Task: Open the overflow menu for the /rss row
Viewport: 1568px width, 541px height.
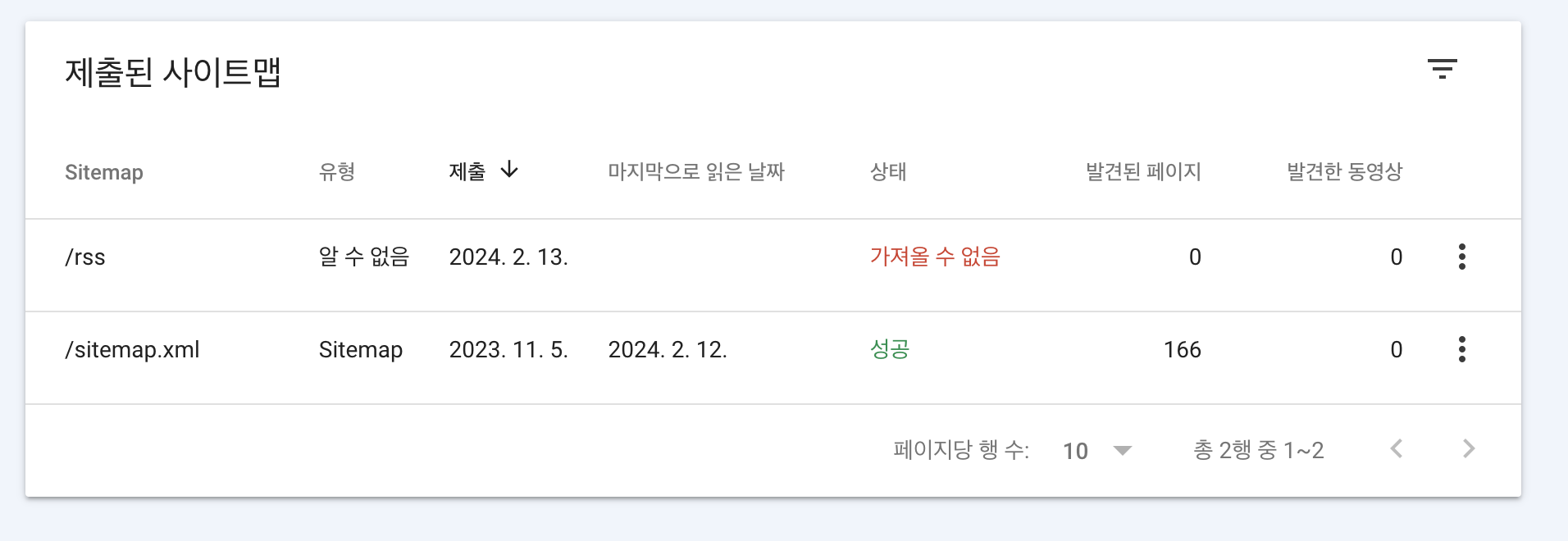Action: pyautogui.click(x=1462, y=256)
